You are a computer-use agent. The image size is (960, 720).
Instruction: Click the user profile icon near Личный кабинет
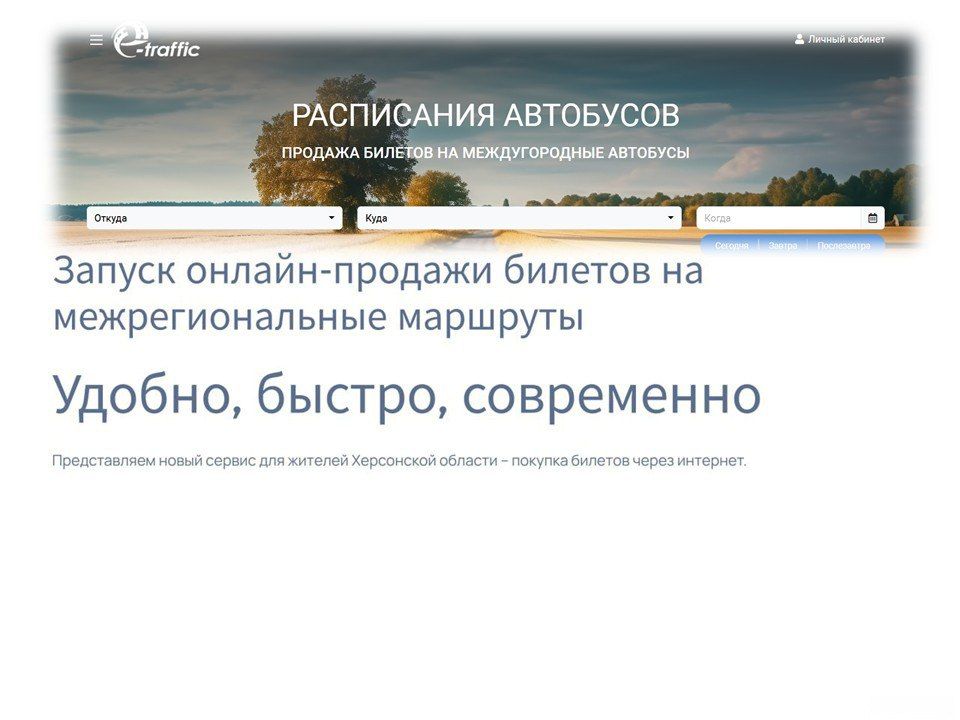[x=798, y=39]
